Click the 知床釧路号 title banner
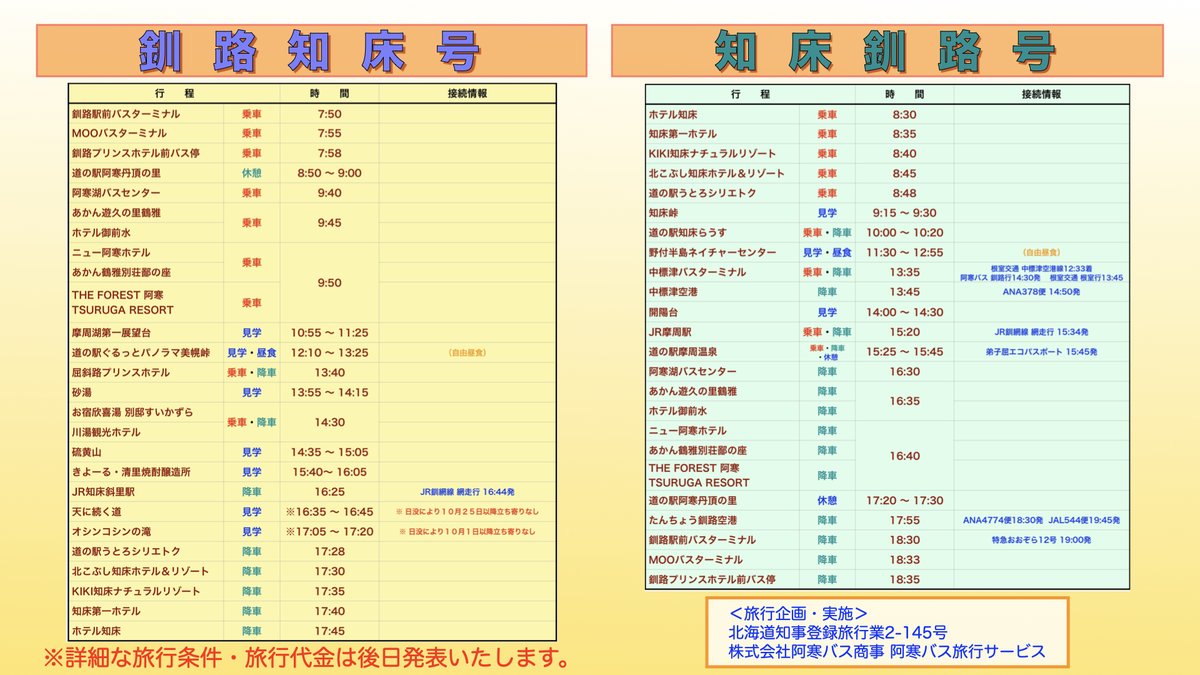This screenshot has height=675, width=1200. point(887,50)
